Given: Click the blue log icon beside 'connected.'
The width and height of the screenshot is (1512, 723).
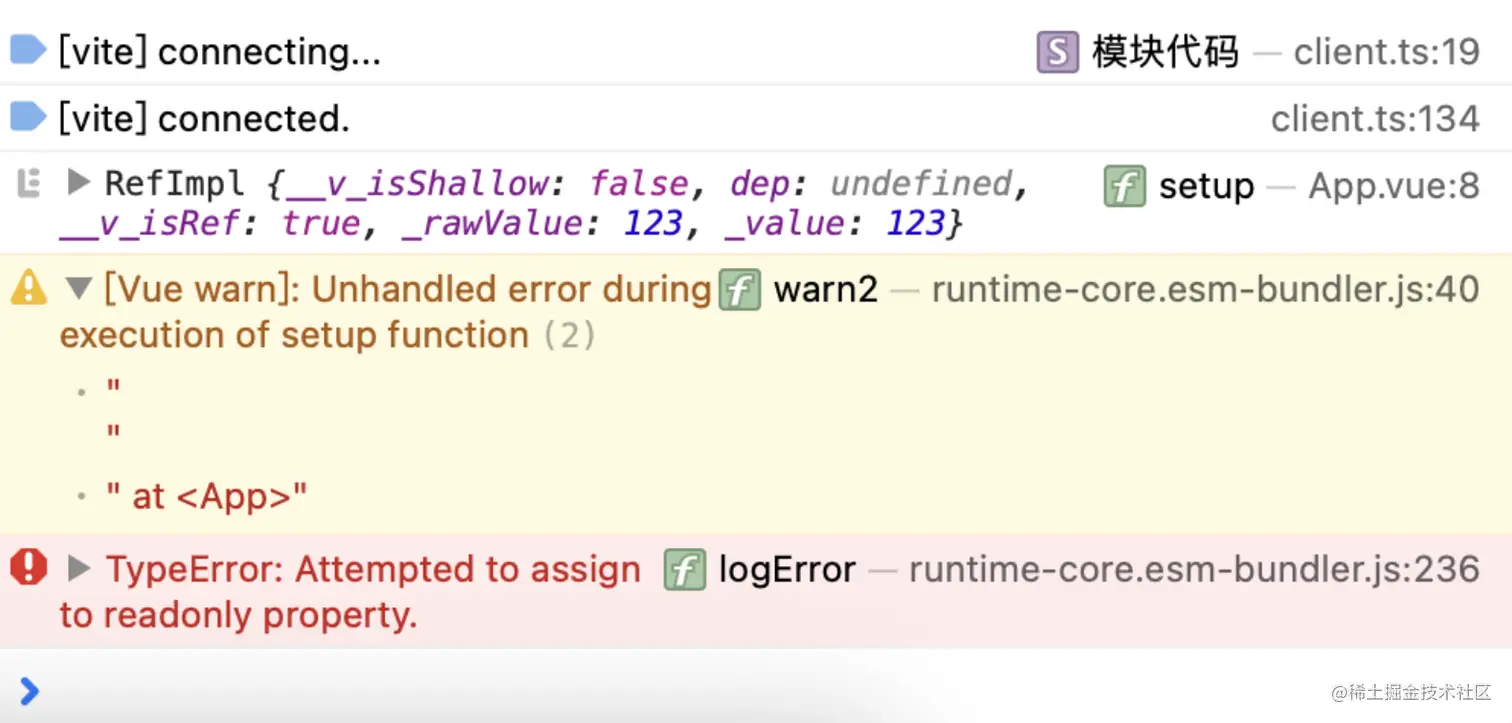Looking at the screenshot, I should 27,117.
